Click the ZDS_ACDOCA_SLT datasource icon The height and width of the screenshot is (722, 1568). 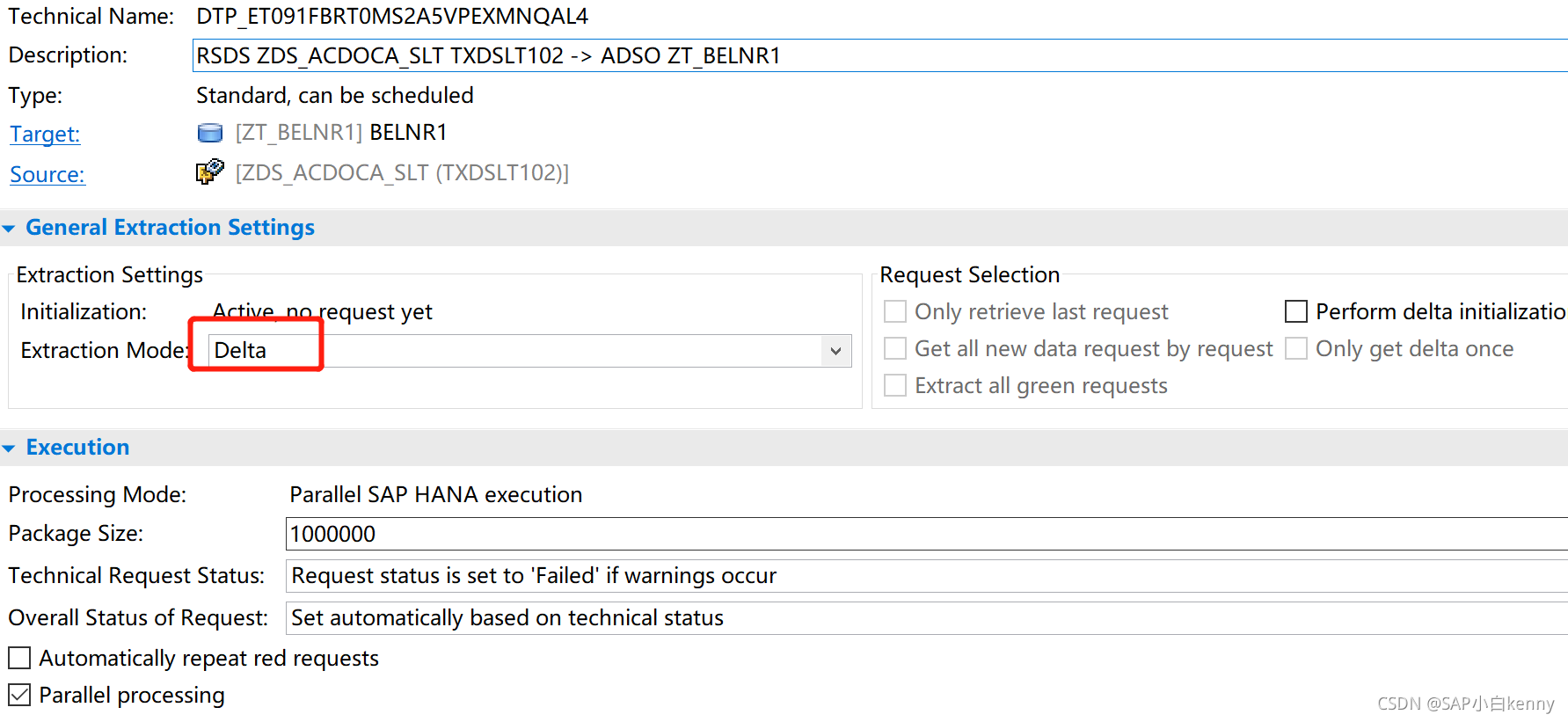click(209, 171)
